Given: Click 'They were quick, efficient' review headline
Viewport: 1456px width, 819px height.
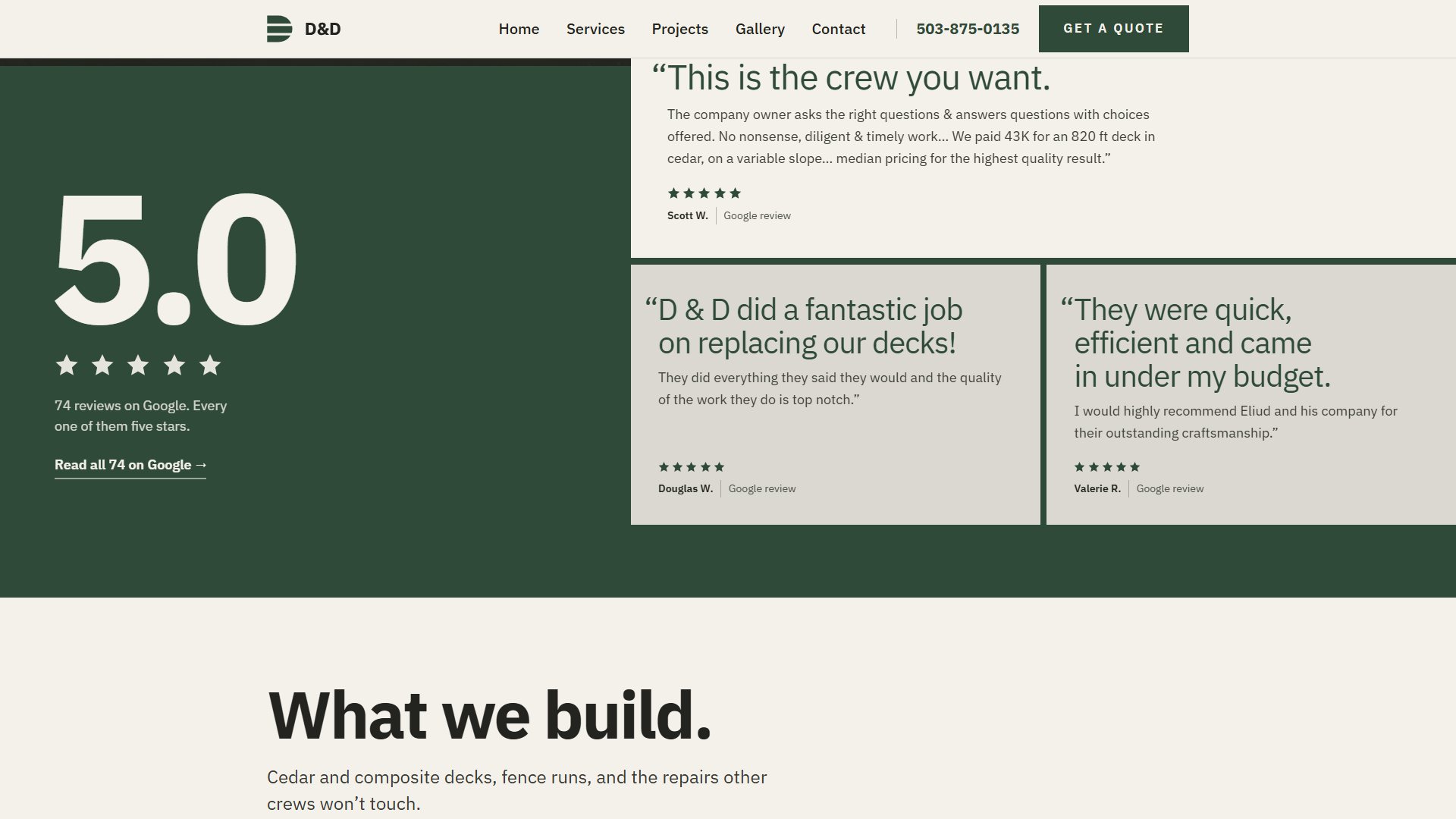Looking at the screenshot, I should point(1195,343).
